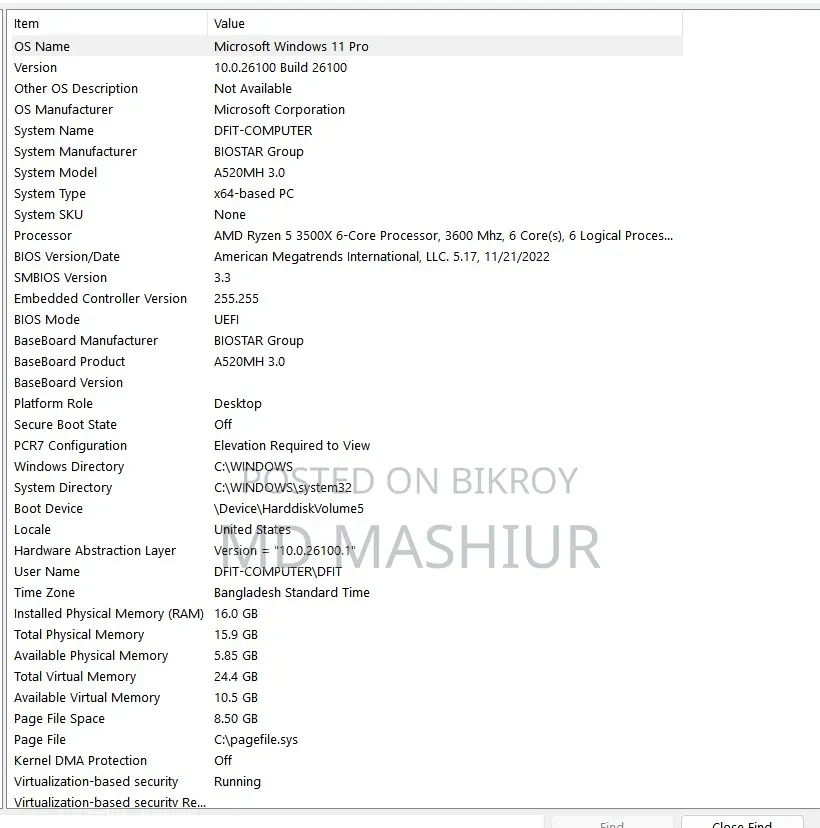The height and width of the screenshot is (828, 820).
Task: Select the System SKU row label
Action: (49, 215)
